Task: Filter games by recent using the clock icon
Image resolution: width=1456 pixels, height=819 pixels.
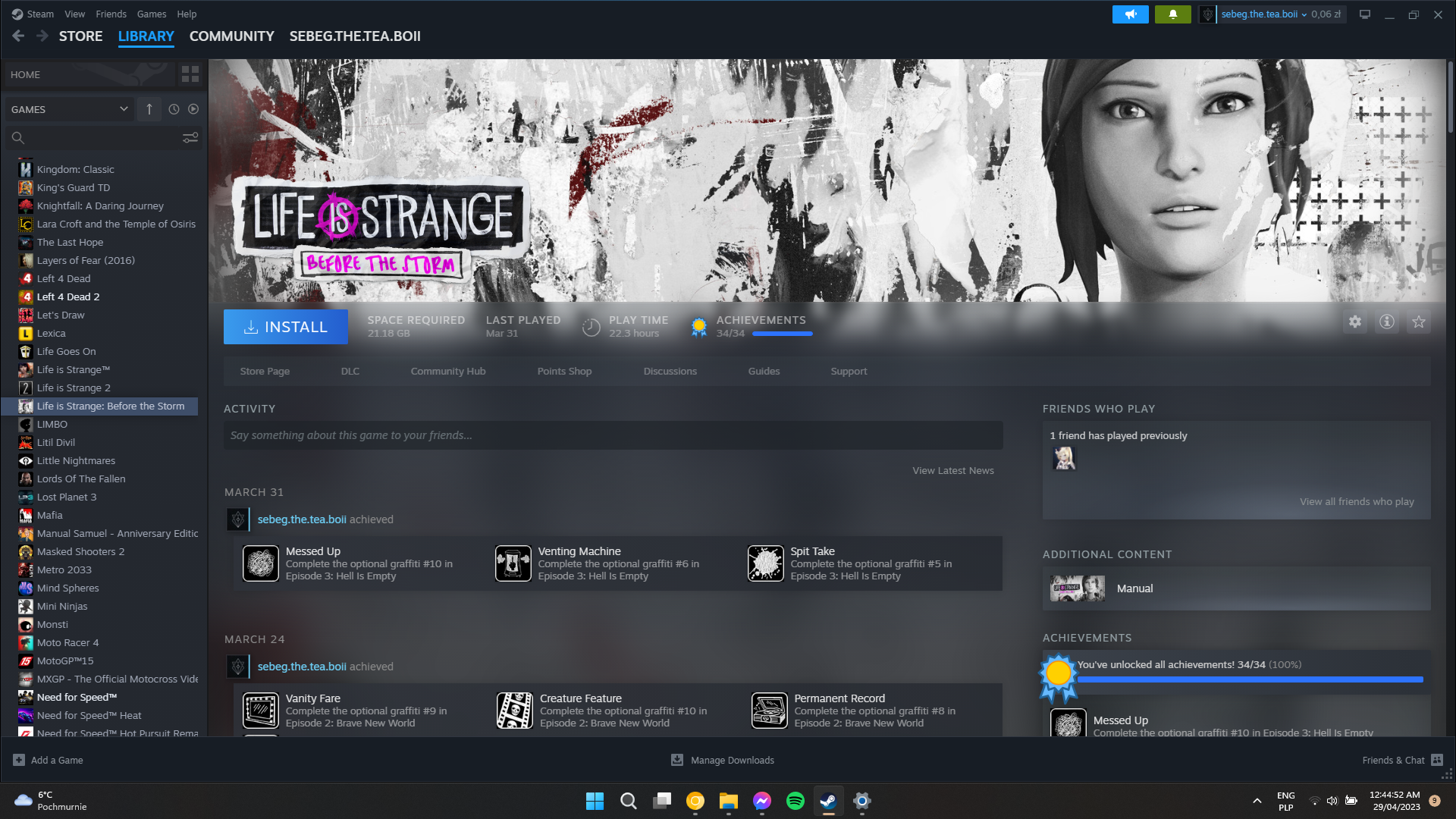Action: [173, 109]
